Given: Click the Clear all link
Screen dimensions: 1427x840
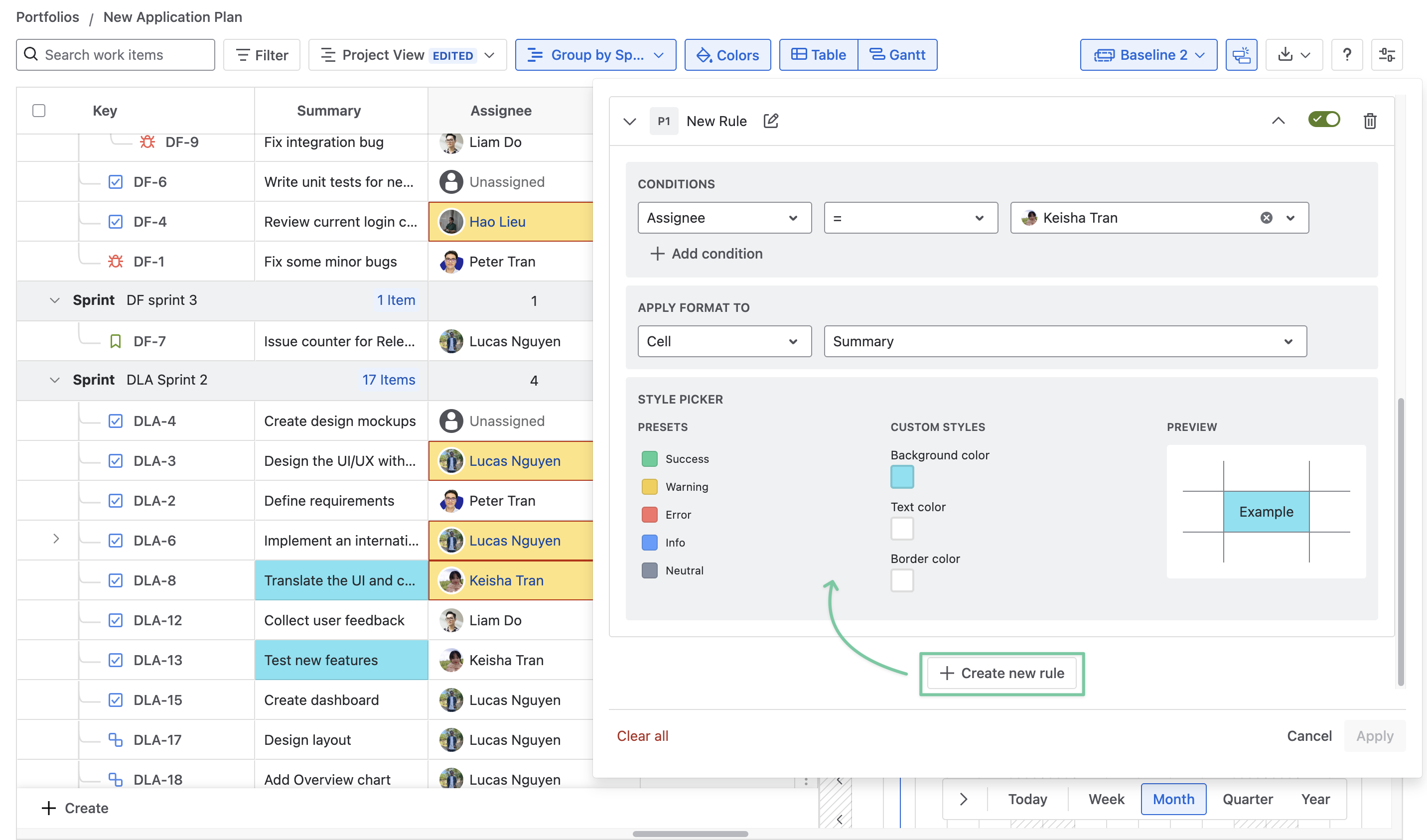Looking at the screenshot, I should 642,736.
